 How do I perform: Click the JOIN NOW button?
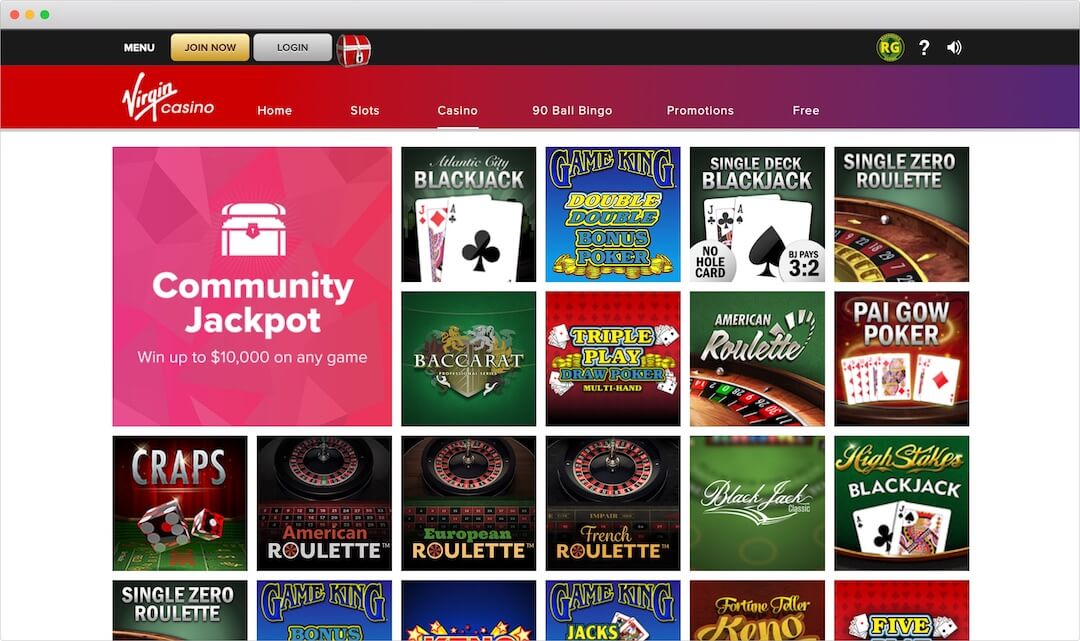tap(210, 48)
